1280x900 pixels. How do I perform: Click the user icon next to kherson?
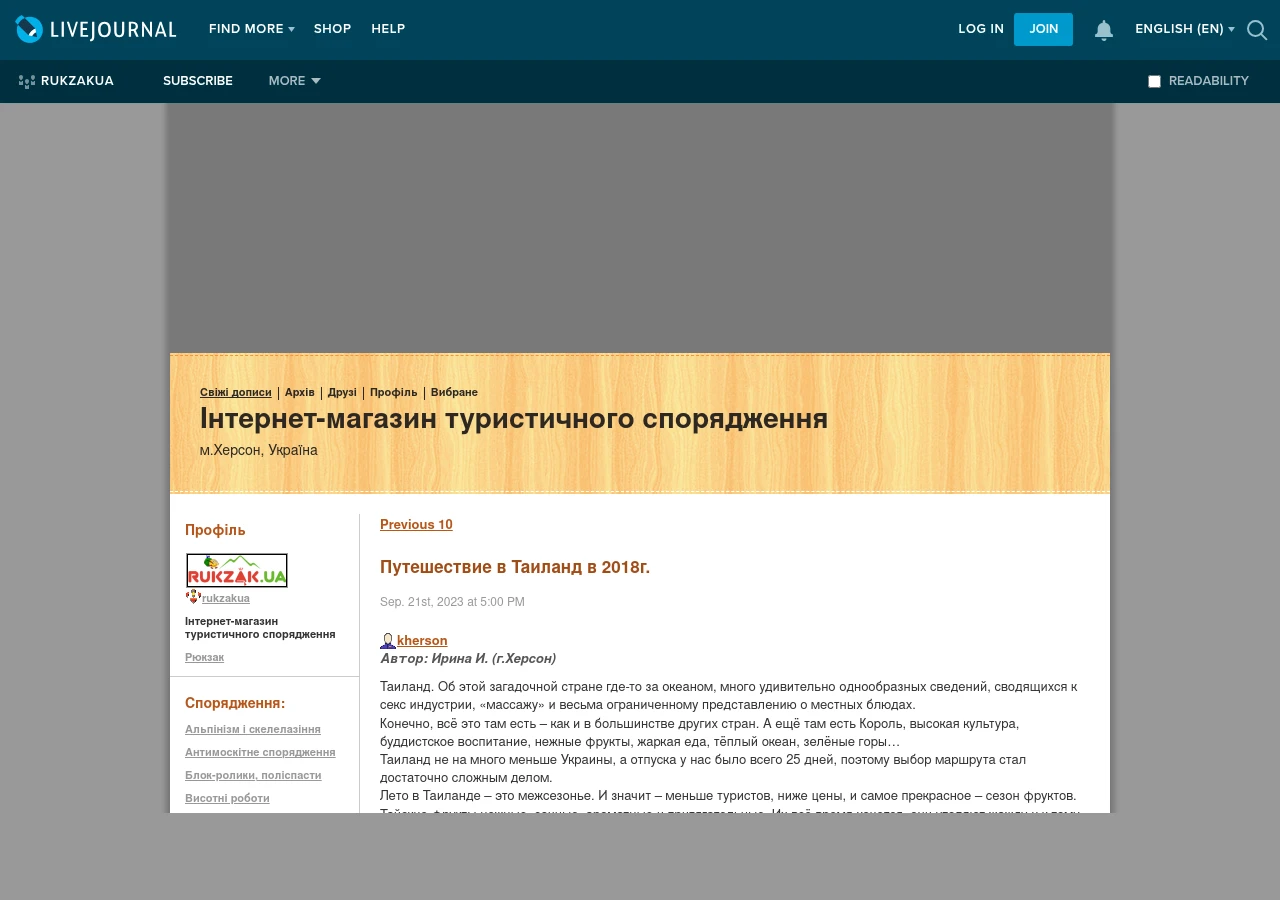[388, 641]
